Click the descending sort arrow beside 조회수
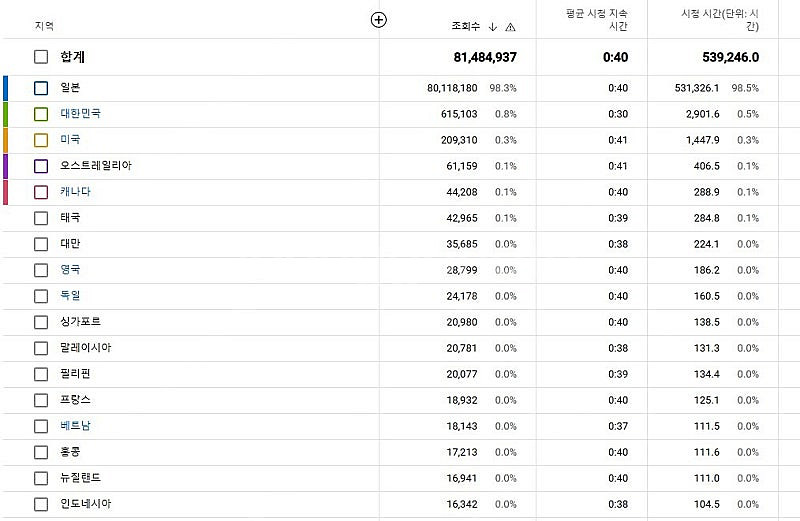The image size is (800, 521). [492, 27]
